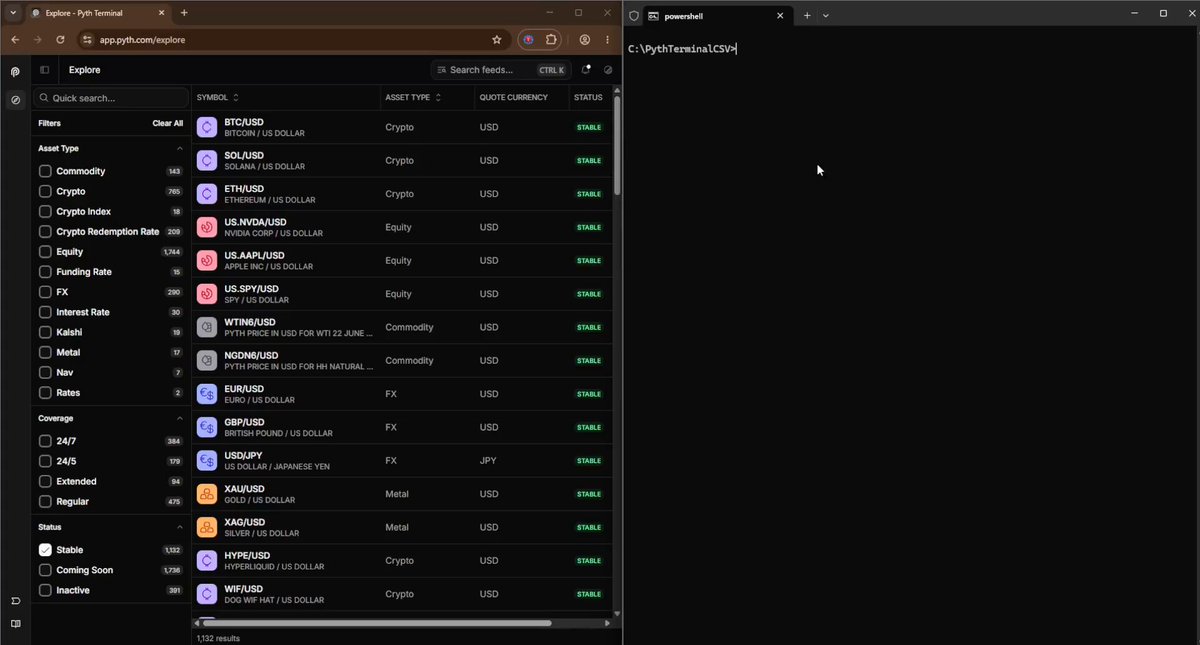
Task: Click the BTC/USD crypto icon
Action: pos(207,127)
